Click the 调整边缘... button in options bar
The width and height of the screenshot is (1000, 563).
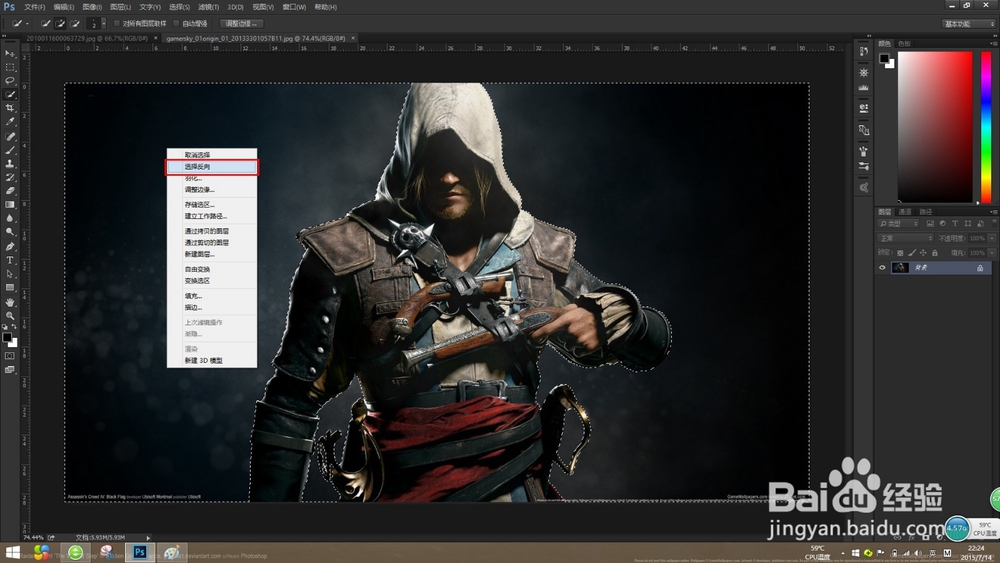[x=241, y=24]
